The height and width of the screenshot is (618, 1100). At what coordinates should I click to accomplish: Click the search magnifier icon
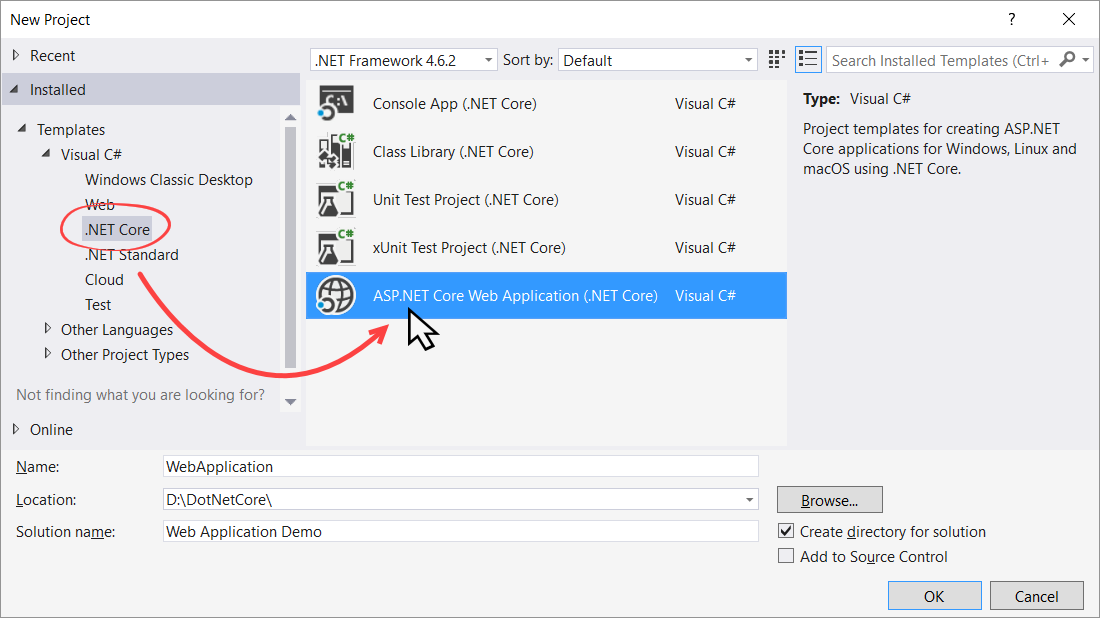(1067, 60)
